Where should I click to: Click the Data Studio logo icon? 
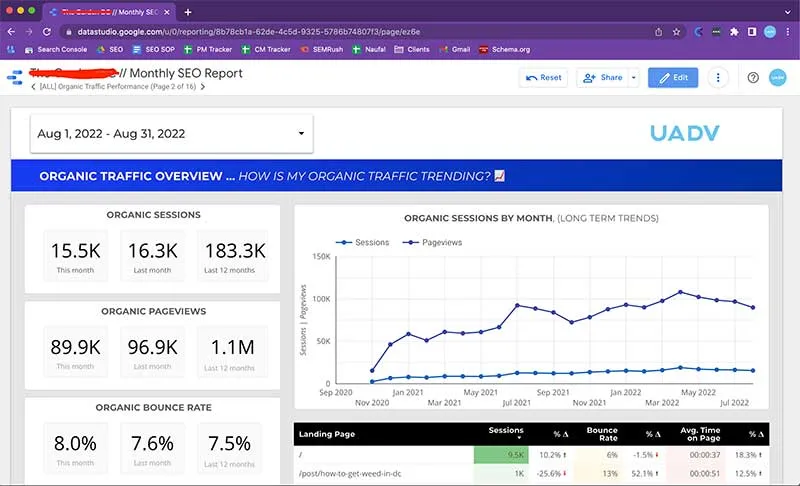(x=15, y=77)
